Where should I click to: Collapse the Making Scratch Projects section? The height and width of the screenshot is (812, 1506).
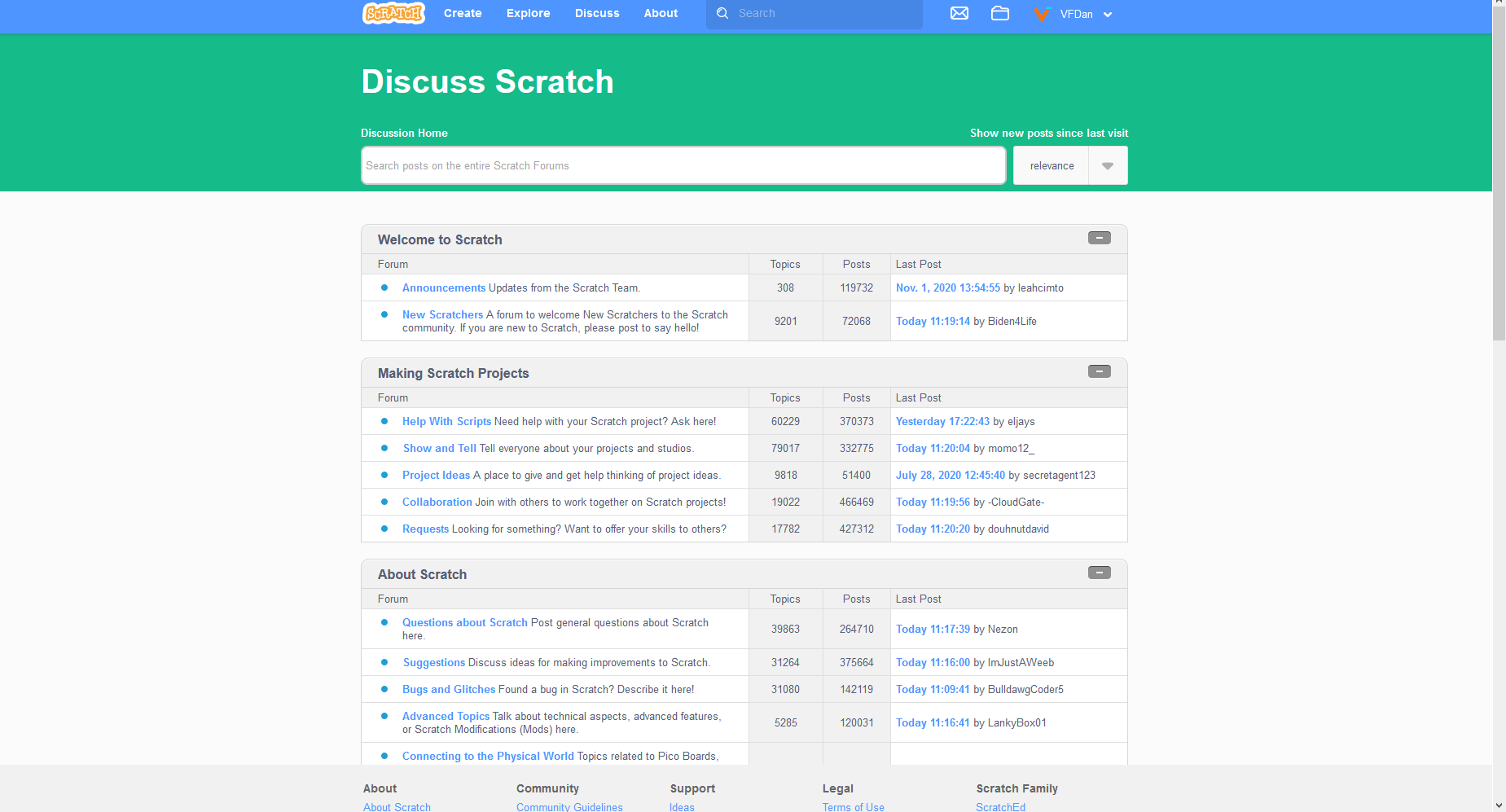click(1100, 371)
